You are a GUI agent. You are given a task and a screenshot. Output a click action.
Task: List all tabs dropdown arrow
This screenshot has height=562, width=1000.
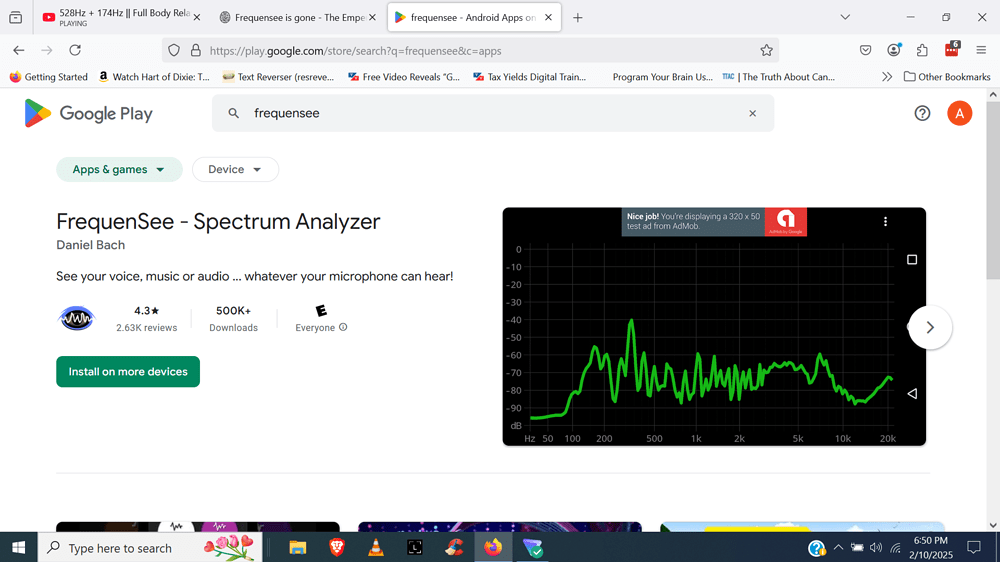click(845, 17)
